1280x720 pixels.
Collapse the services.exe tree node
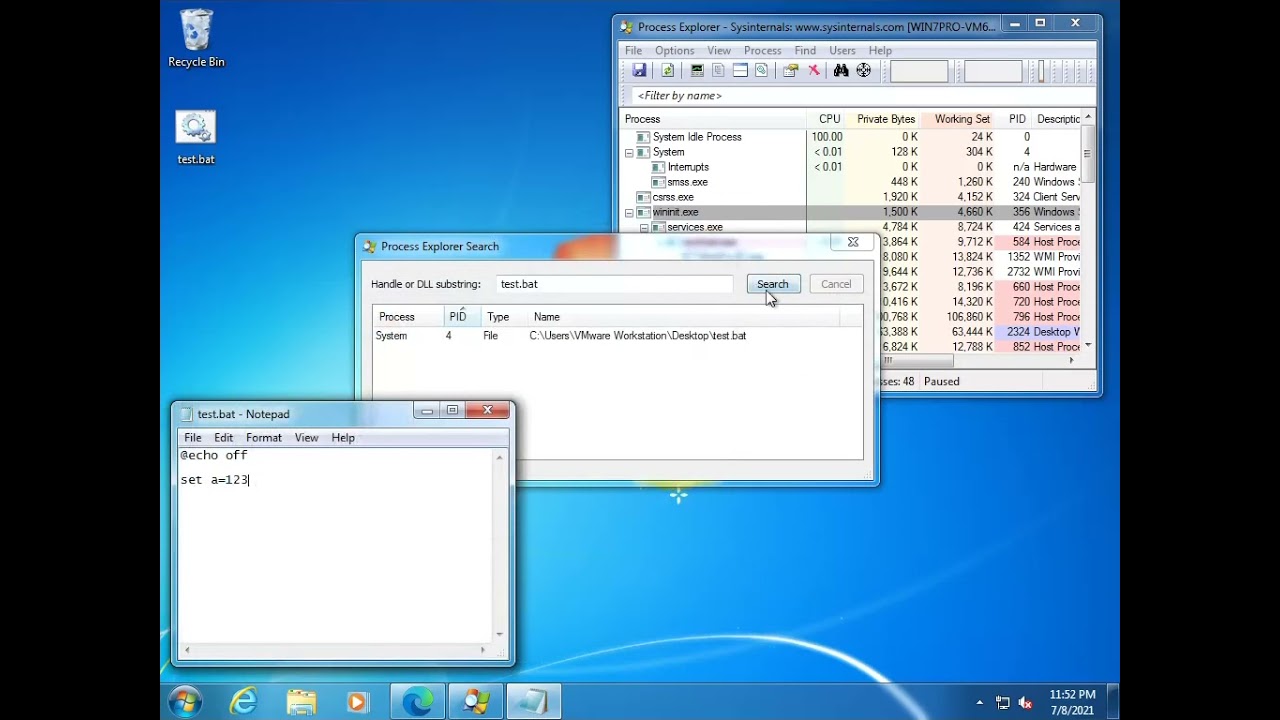point(644,227)
